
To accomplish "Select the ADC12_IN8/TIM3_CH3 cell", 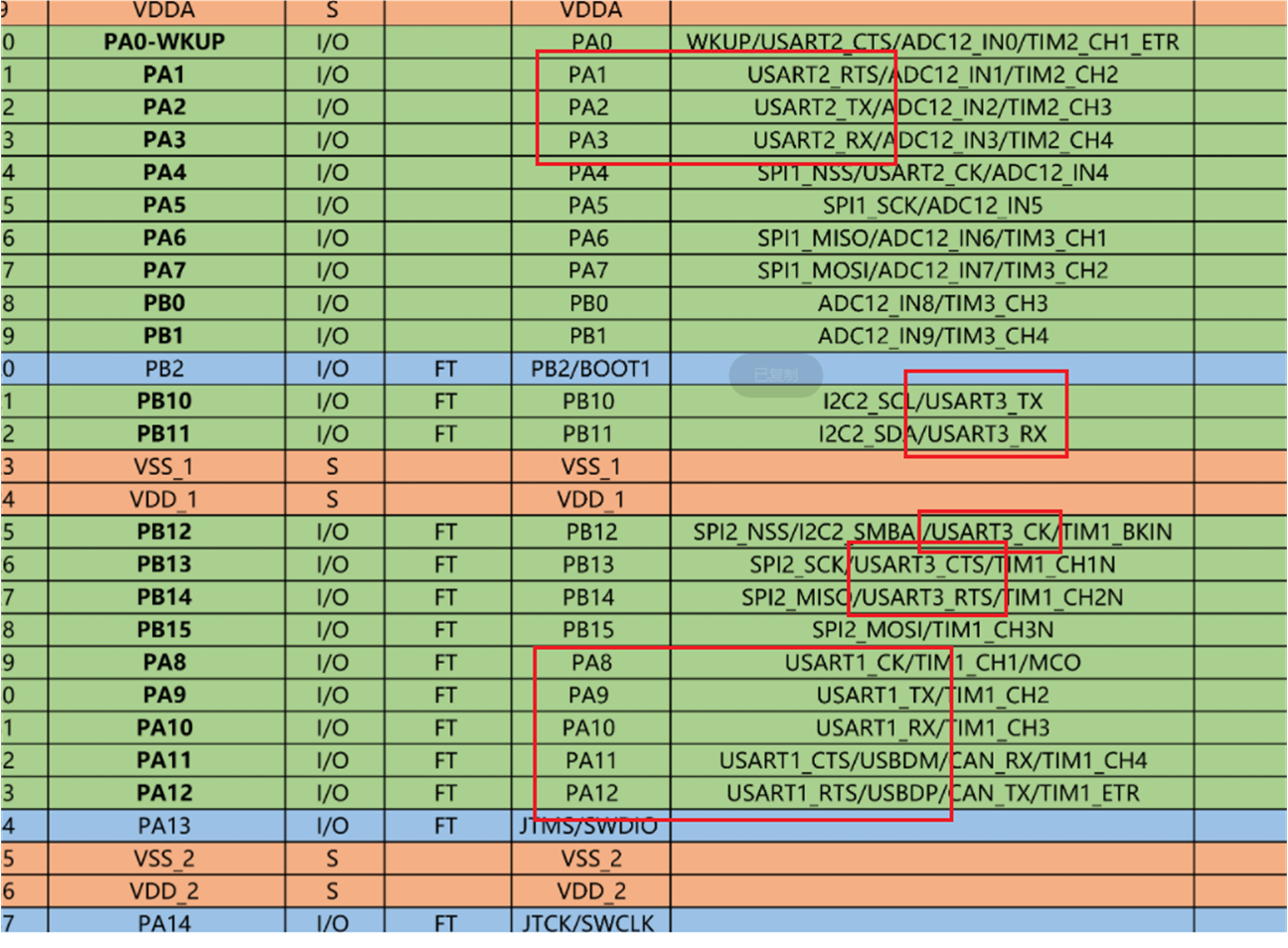I will pyautogui.click(x=931, y=303).
